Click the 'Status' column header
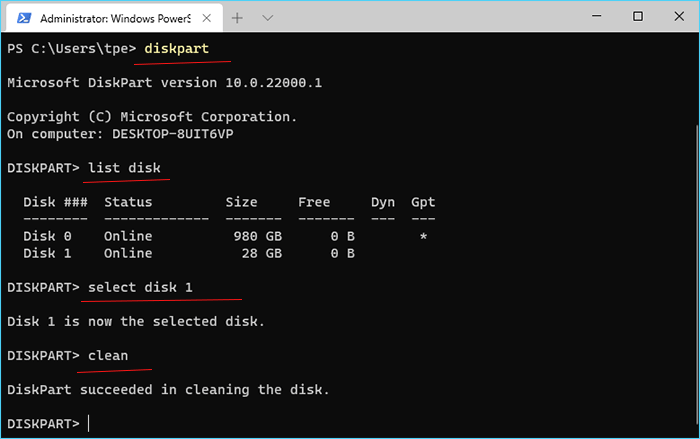Image resolution: width=700 pixels, height=439 pixels. [x=128, y=202]
